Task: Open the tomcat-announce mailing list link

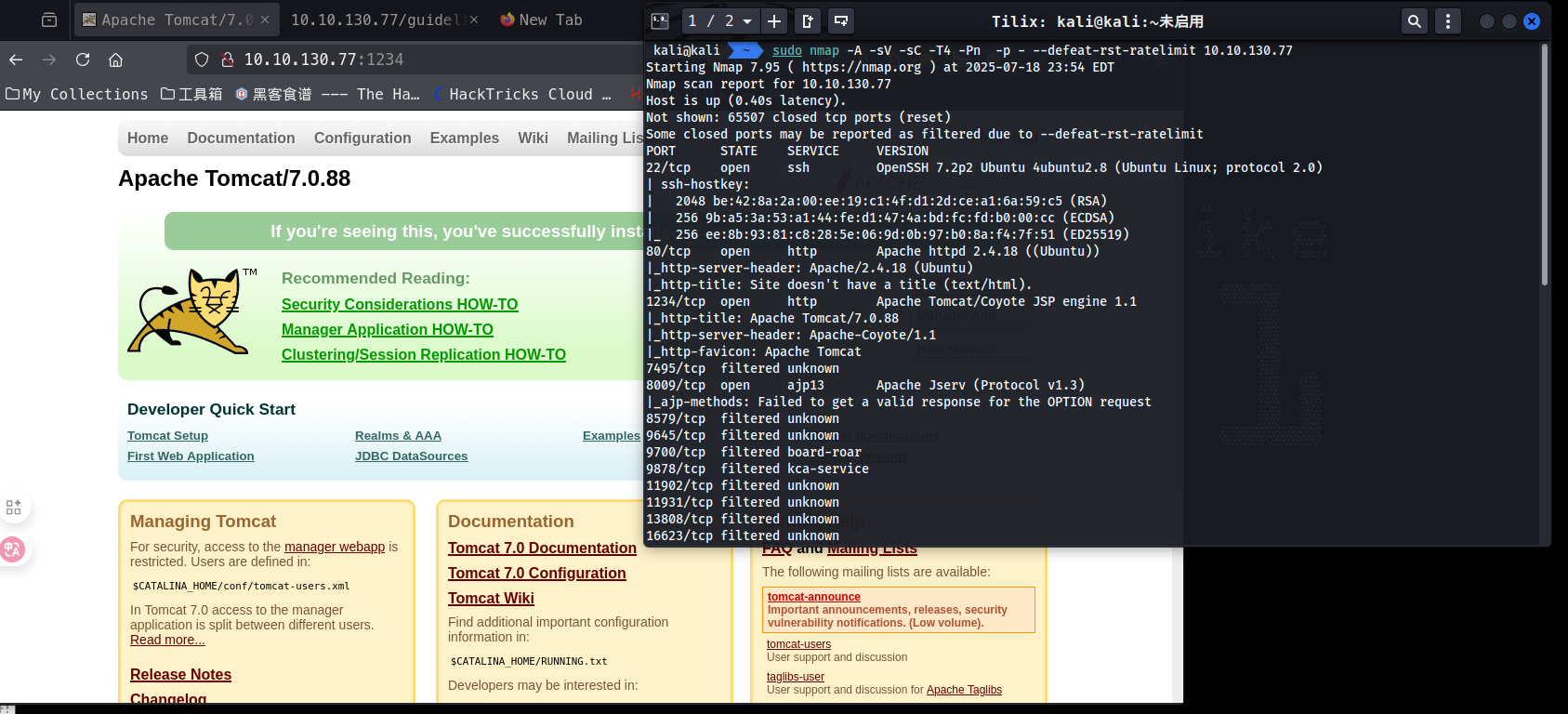Action: (813, 597)
